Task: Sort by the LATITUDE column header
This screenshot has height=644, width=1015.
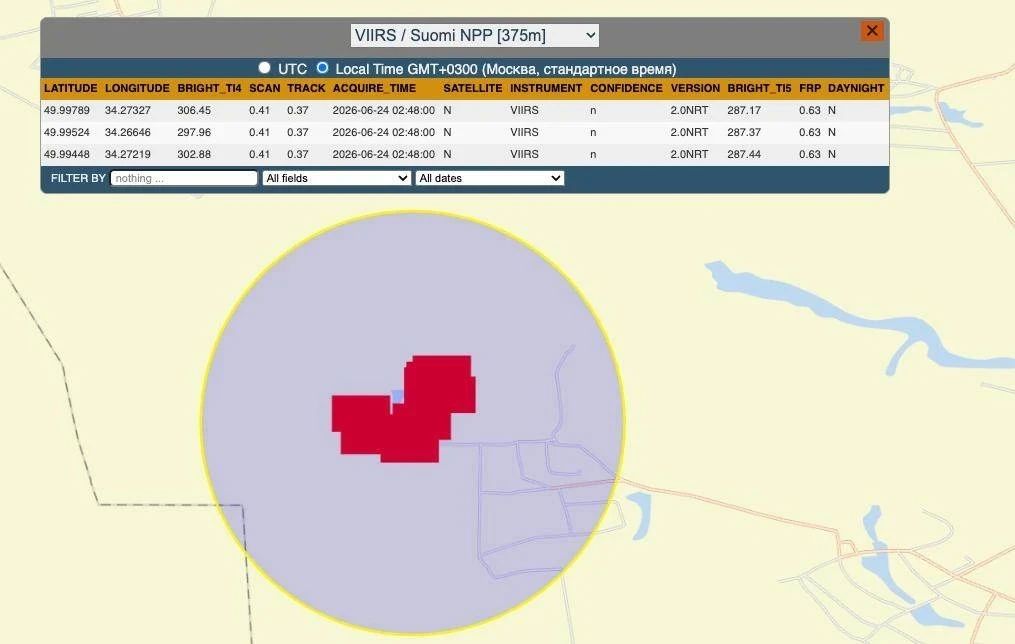Action: pyautogui.click(x=71, y=88)
